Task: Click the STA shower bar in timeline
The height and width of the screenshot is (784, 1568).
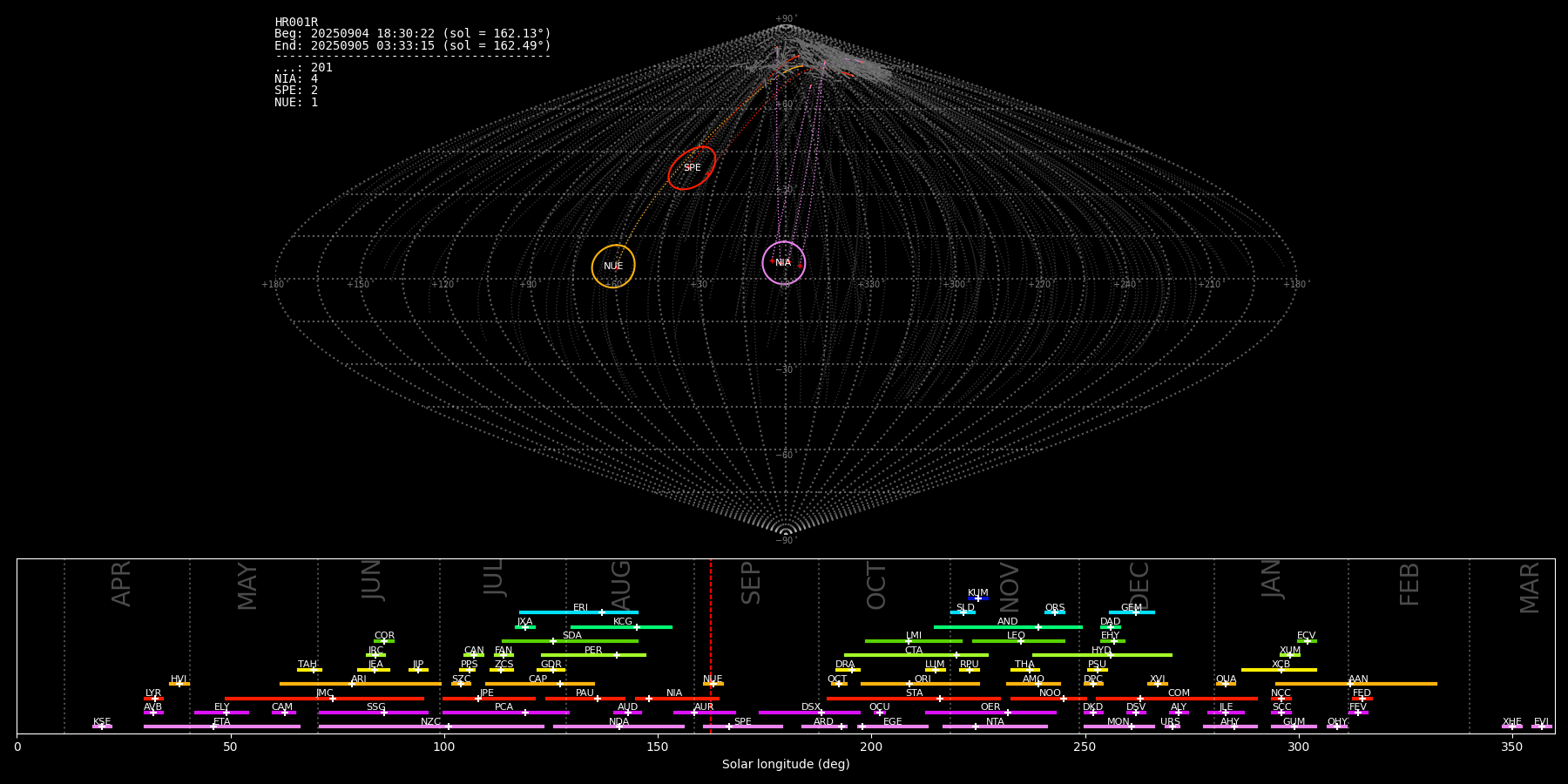Action: pos(914,699)
